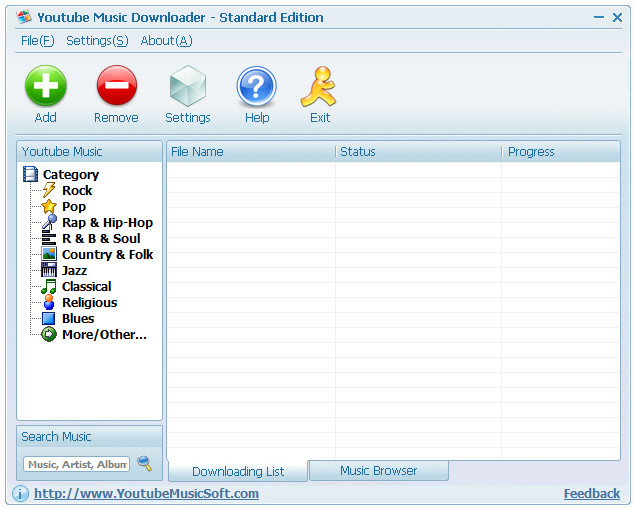Image resolution: width=634 pixels, height=508 pixels.
Task: Click the Search Music panel header
Action: [x=89, y=436]
